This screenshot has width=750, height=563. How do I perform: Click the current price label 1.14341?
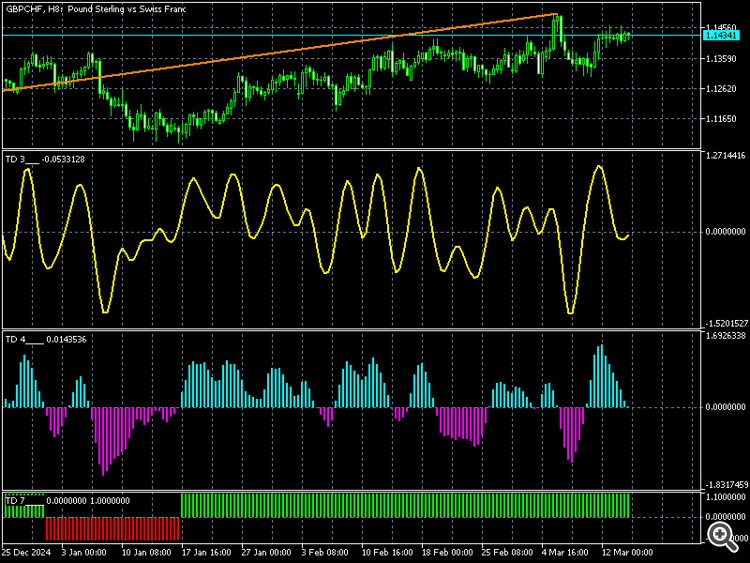tap(721, 35)
